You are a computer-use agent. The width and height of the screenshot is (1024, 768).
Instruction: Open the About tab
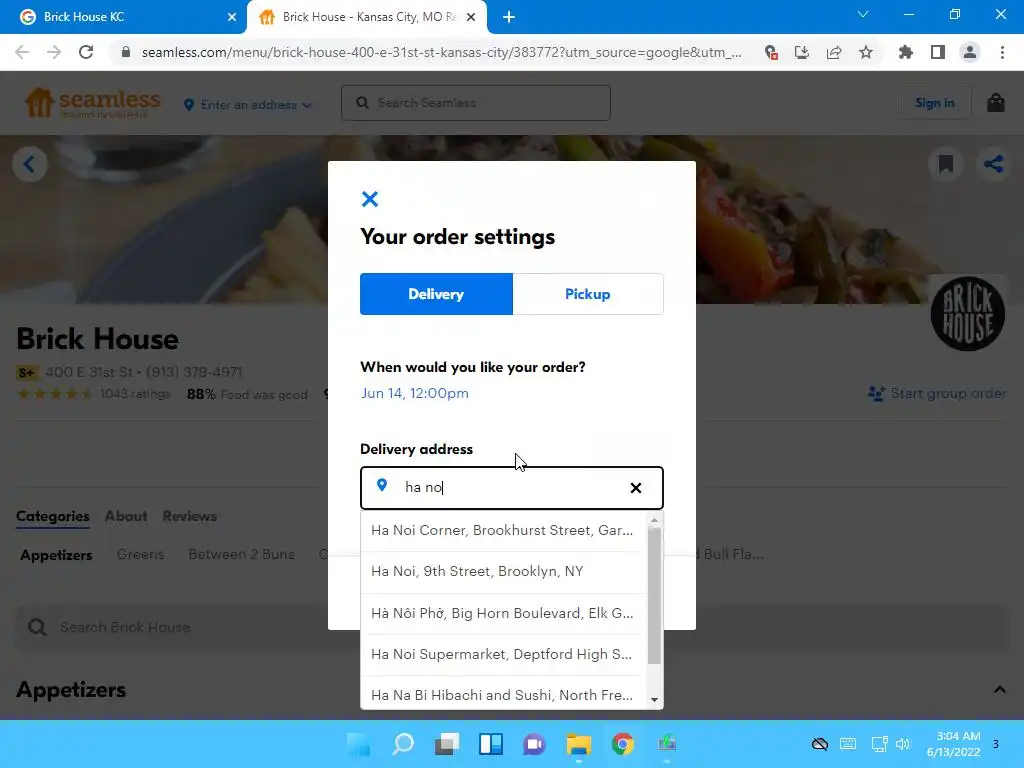tap(126, 516)
